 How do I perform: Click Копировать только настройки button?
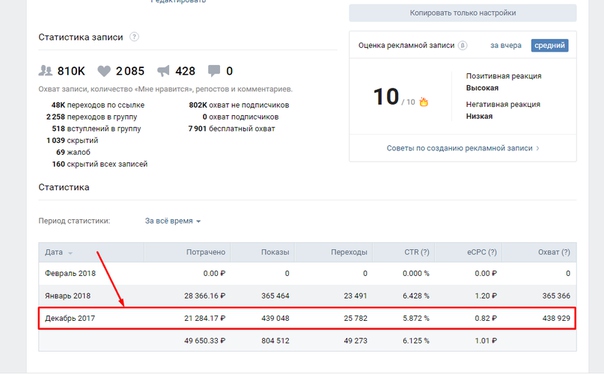[x=463, y=13]
